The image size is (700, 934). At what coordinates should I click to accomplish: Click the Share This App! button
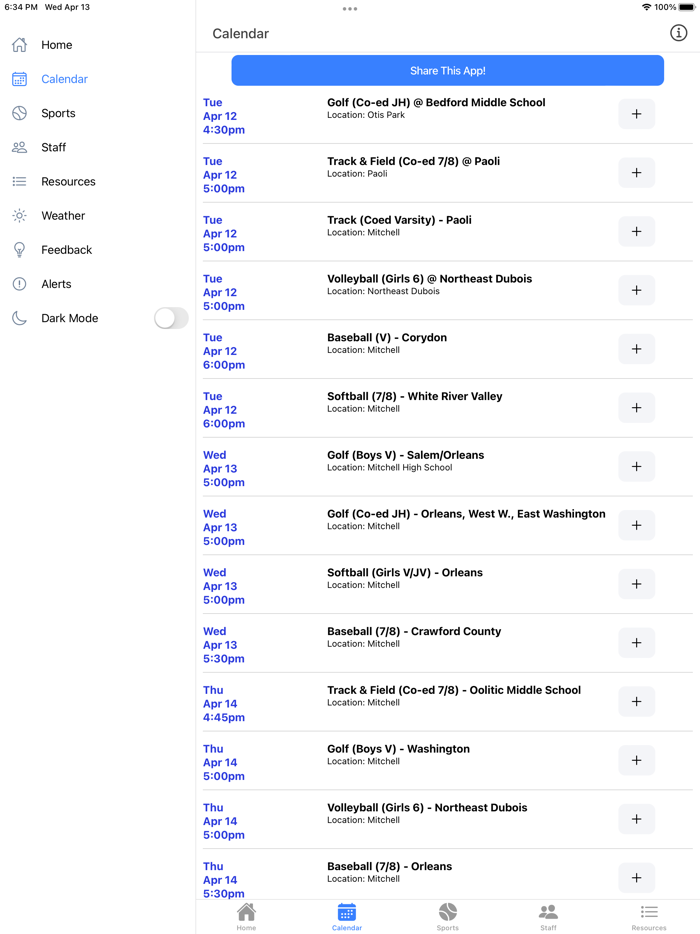447,70
